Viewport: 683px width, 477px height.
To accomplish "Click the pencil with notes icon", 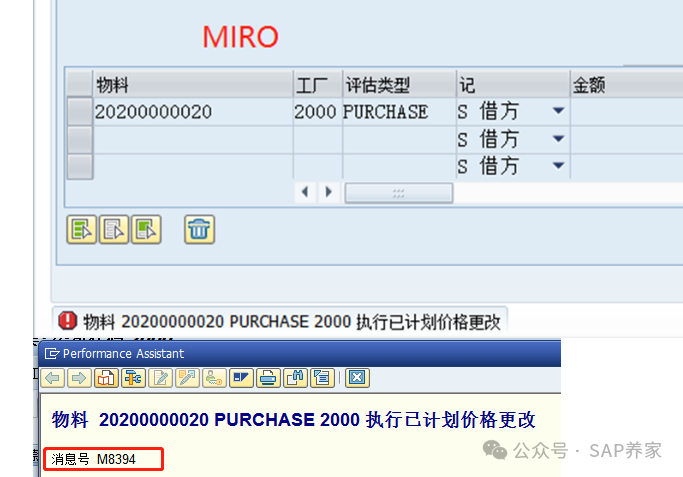I will pyautogui.click(x=187, y=378).
